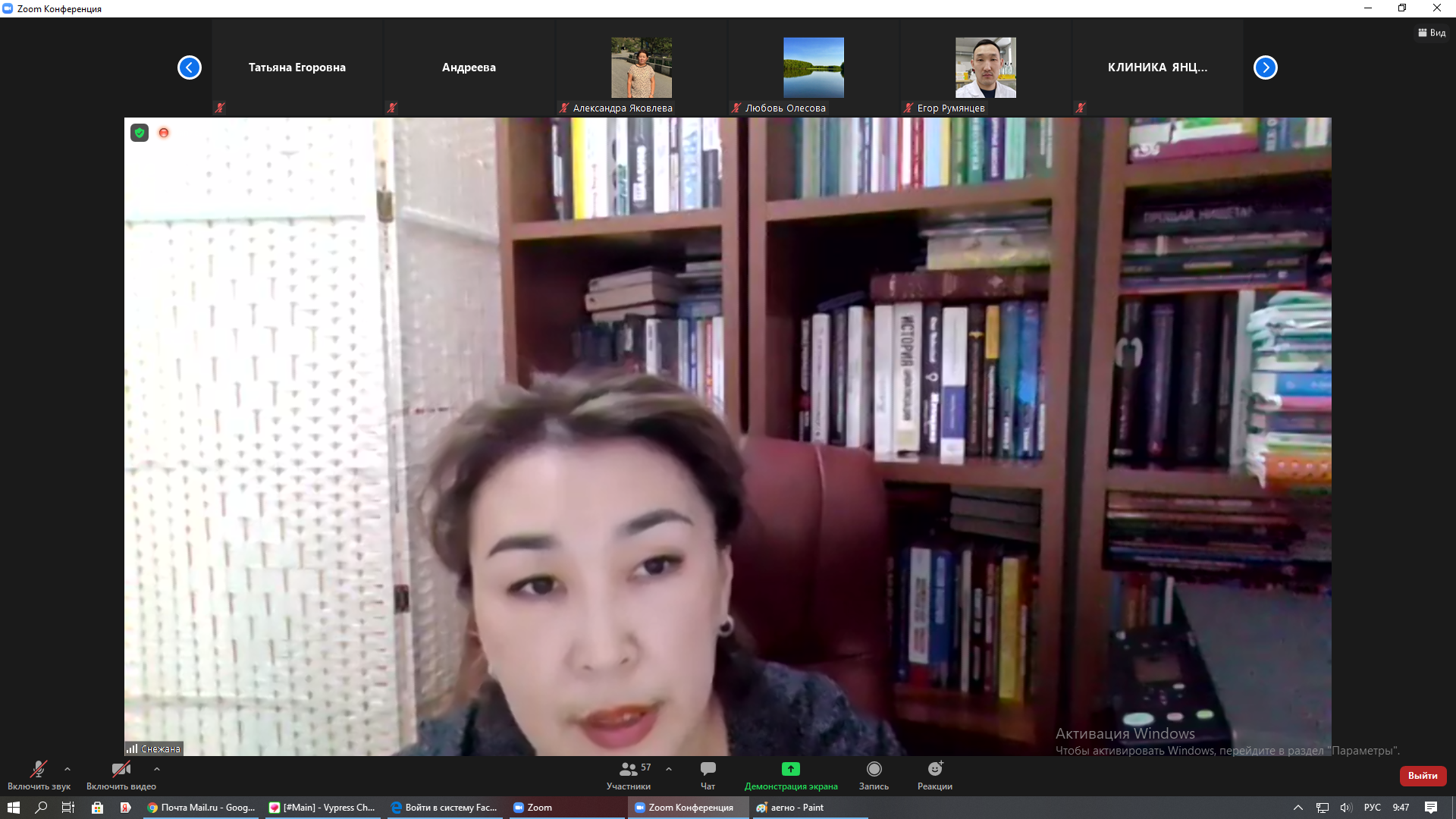Open Task View on taskbar
The height and width of the screenshot is (819, 1456).
coord(68,808)
